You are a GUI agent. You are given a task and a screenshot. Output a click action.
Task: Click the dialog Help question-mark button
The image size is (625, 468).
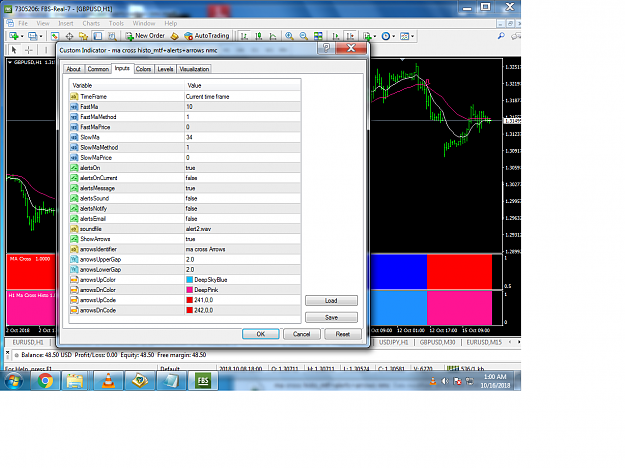tap(326, 48)
